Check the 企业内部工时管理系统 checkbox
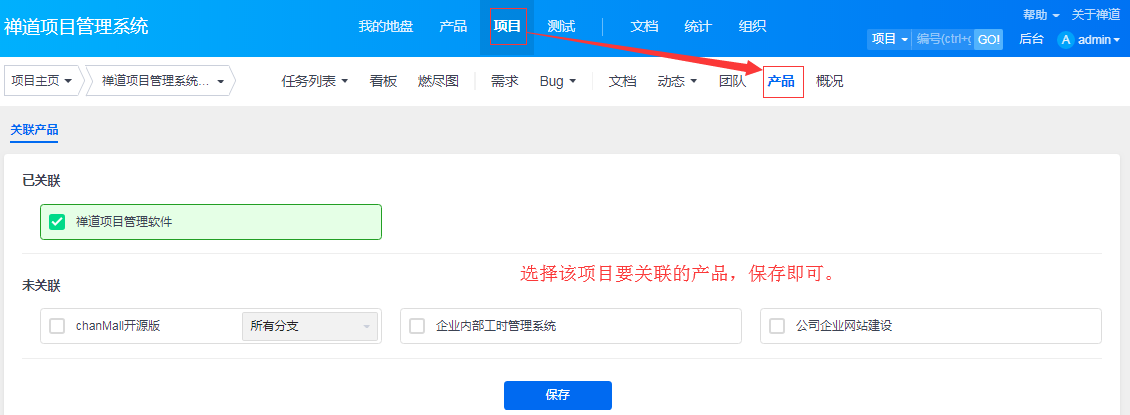 pos(417,326)
